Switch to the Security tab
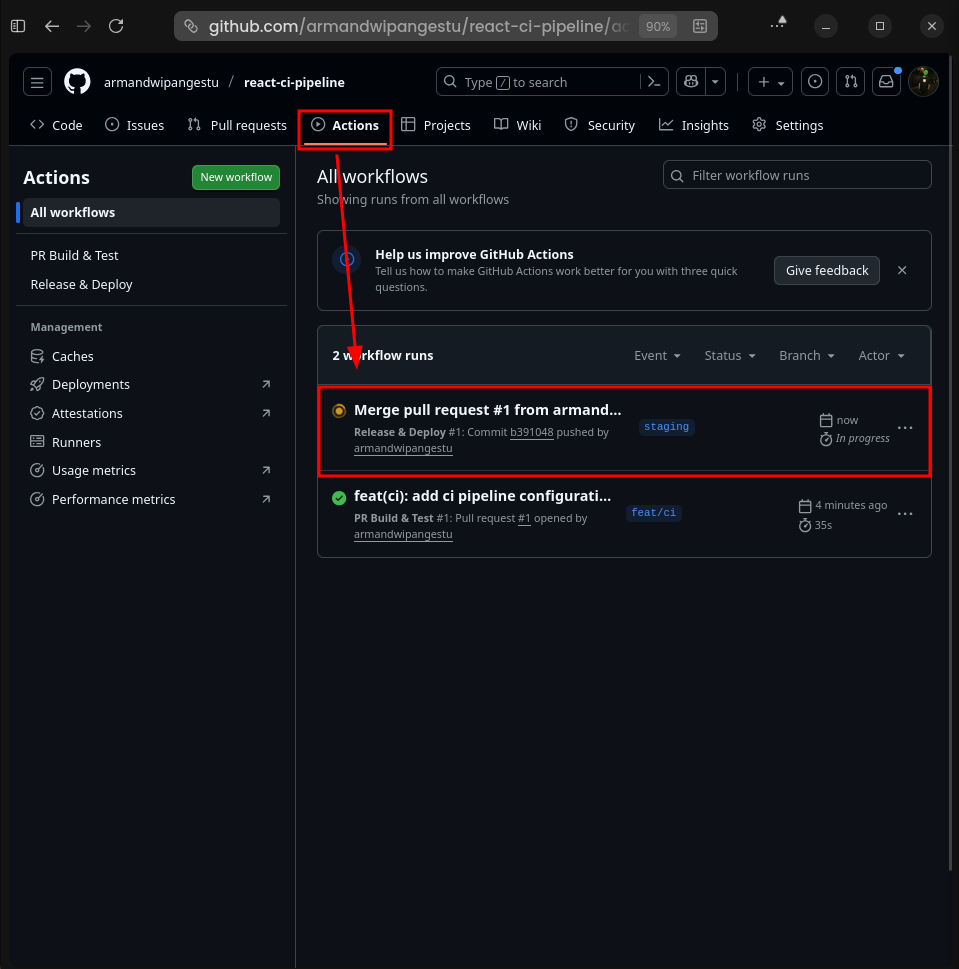The height and width of the screenshot is (969, 959). pos(600,125)
